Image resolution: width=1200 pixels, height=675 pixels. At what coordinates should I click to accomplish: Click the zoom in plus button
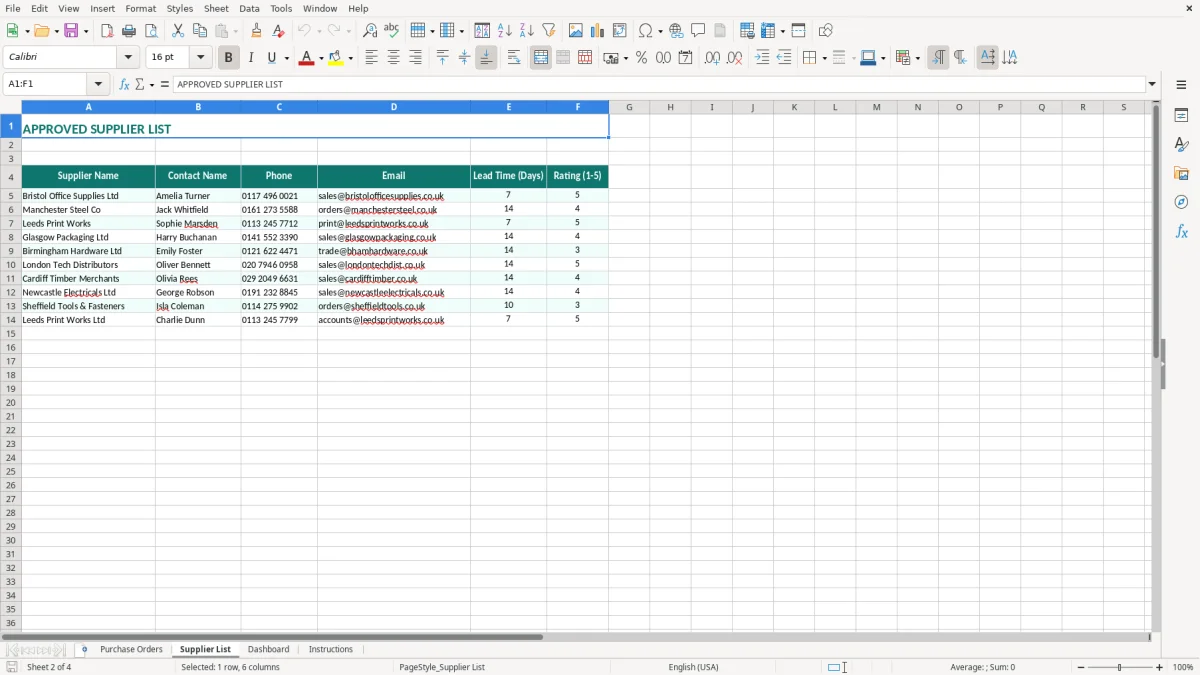1160,667
